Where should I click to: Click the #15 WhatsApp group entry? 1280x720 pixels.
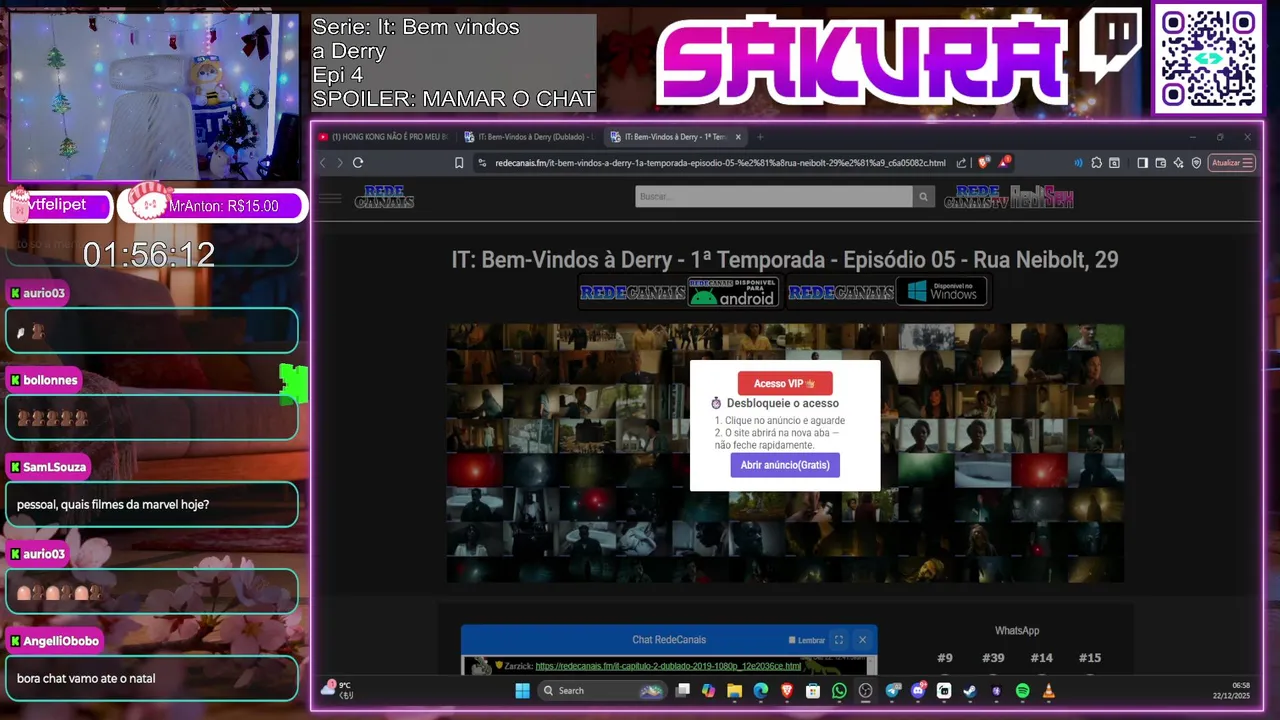(x=1090, y=658)
